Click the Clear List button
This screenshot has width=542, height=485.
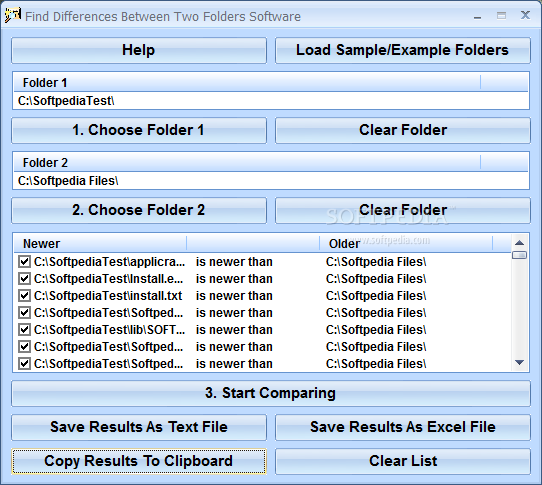pyautogui.click(x=403, y=461)
